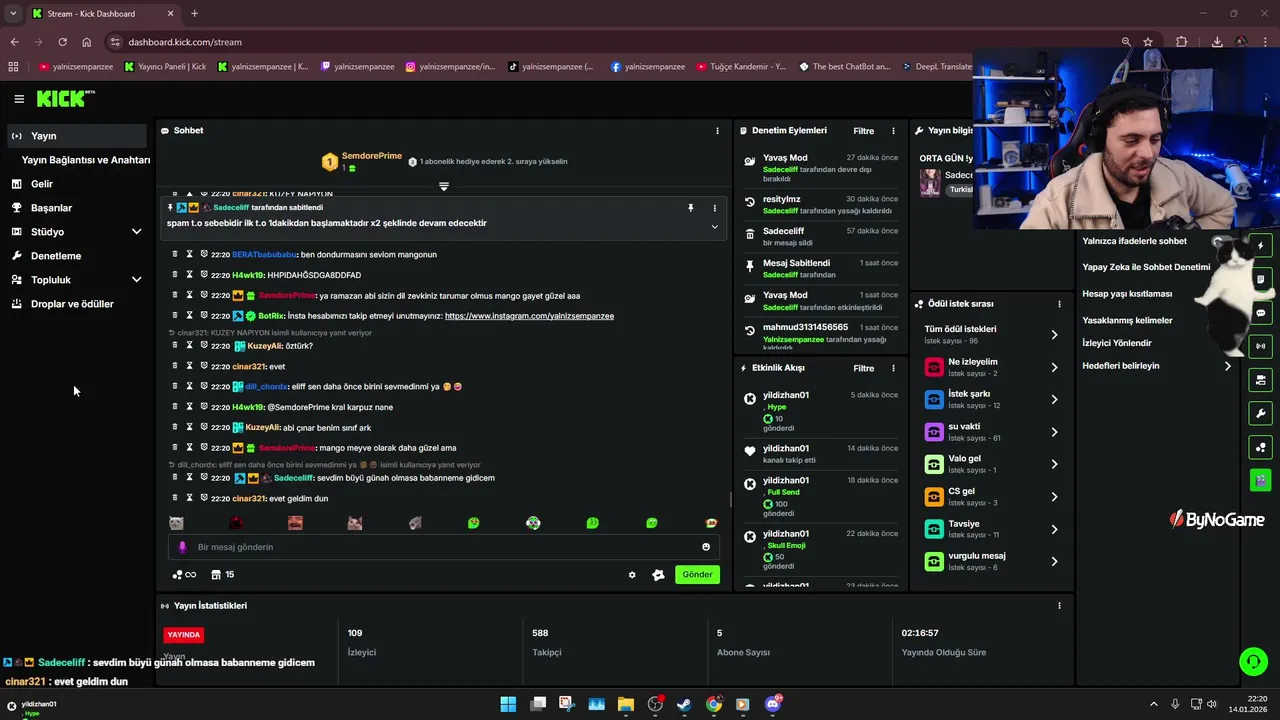Click the broadcast signal icon in the right rail
Image resolution: width=1280 pixels, height=720 pixels.
[x=1261, y=346]
